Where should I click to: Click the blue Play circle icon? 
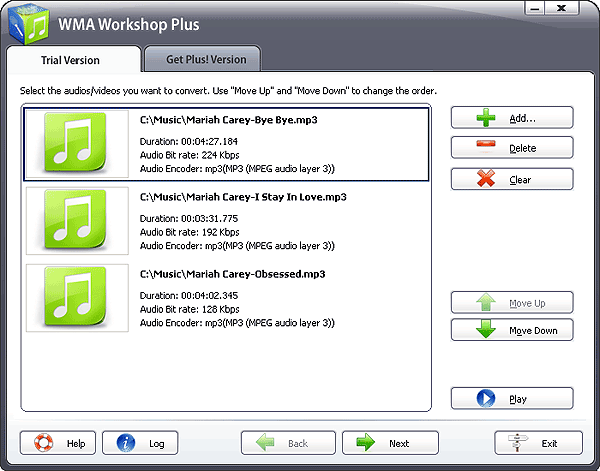tap(486, 398)
